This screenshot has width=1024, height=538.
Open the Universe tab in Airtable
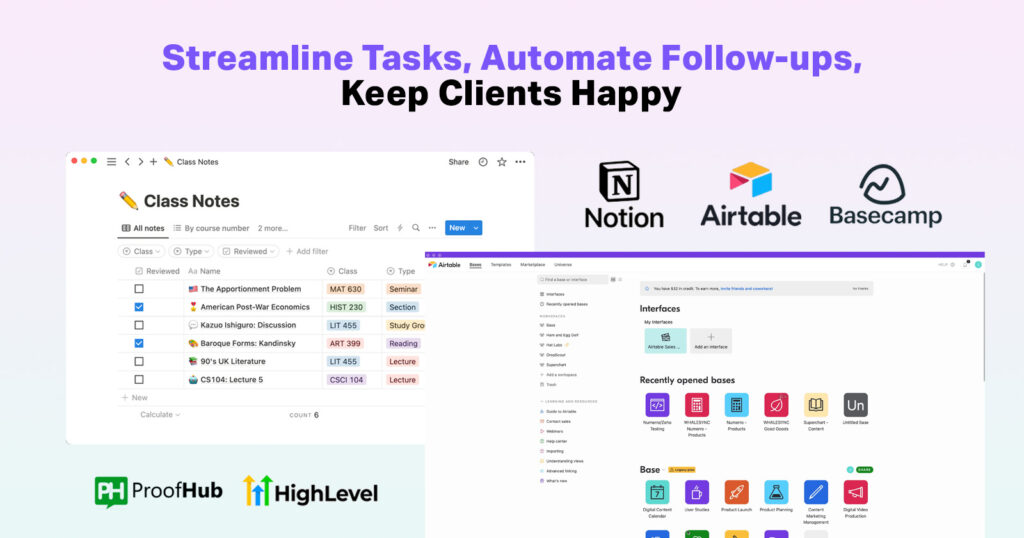[x=563, y=264]
